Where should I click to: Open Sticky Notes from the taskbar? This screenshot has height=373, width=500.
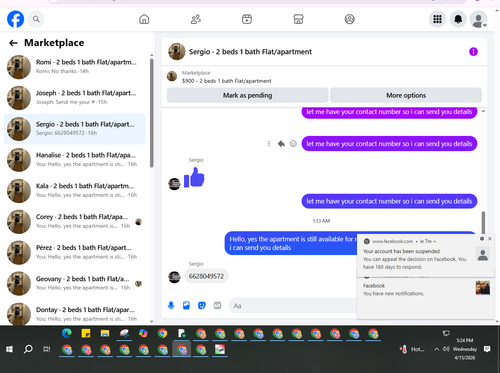[86, 333]
